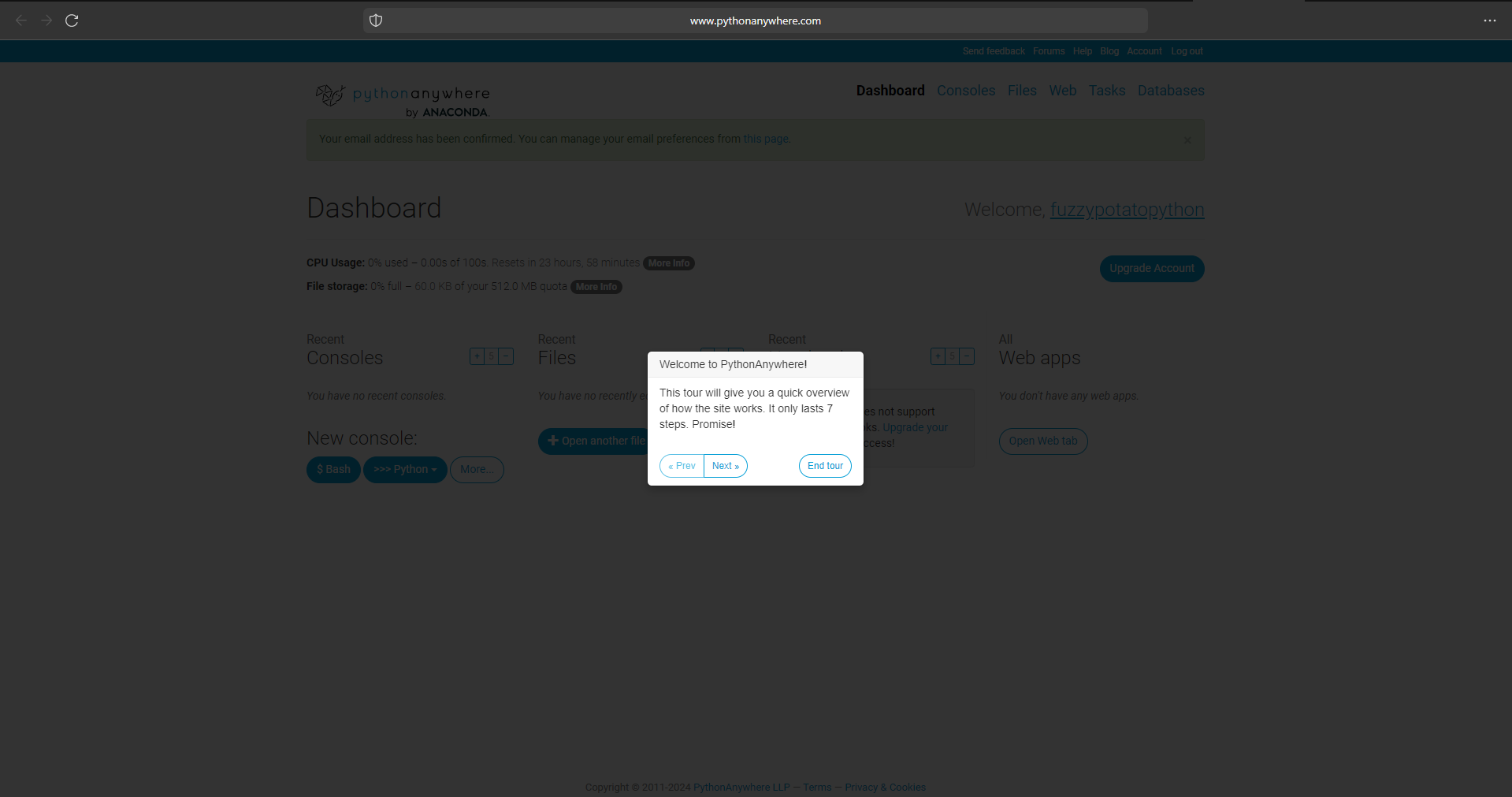Switch to the Consoles tab
The image size is (1512, 797).
964,91
